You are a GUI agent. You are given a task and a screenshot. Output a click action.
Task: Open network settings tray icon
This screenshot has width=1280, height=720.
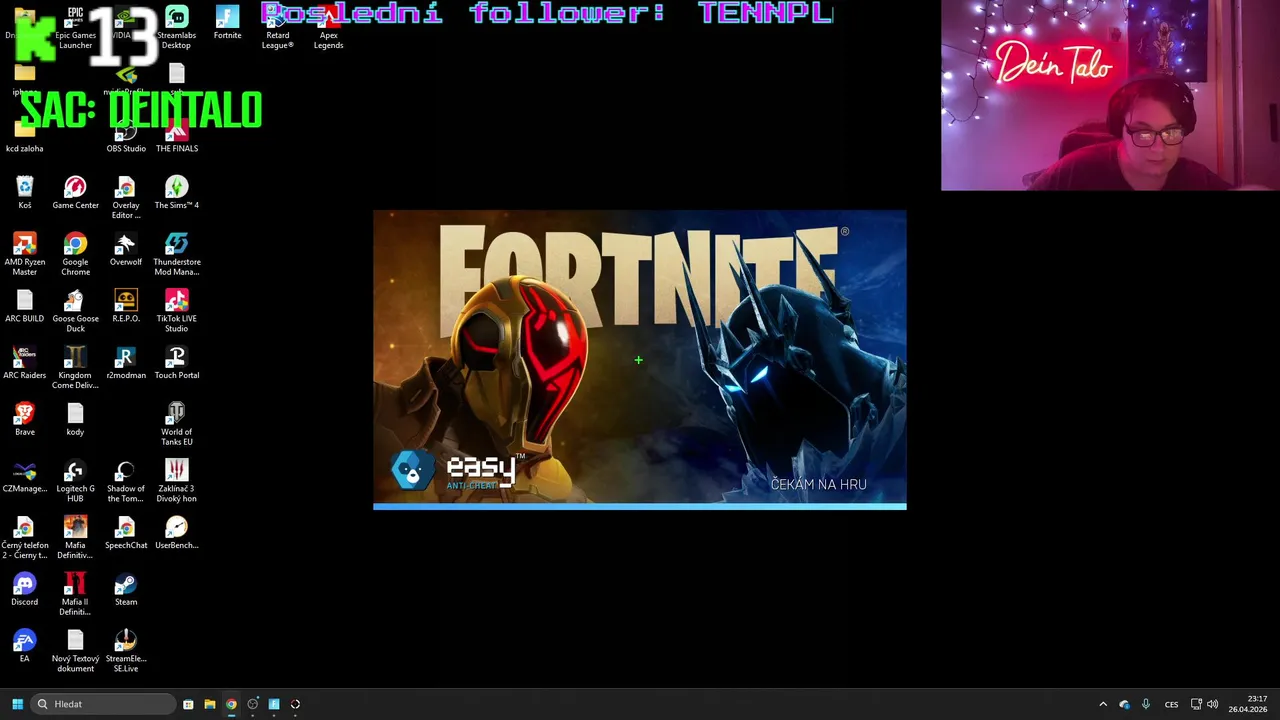pyautogui.click(x=1196, y=704)
